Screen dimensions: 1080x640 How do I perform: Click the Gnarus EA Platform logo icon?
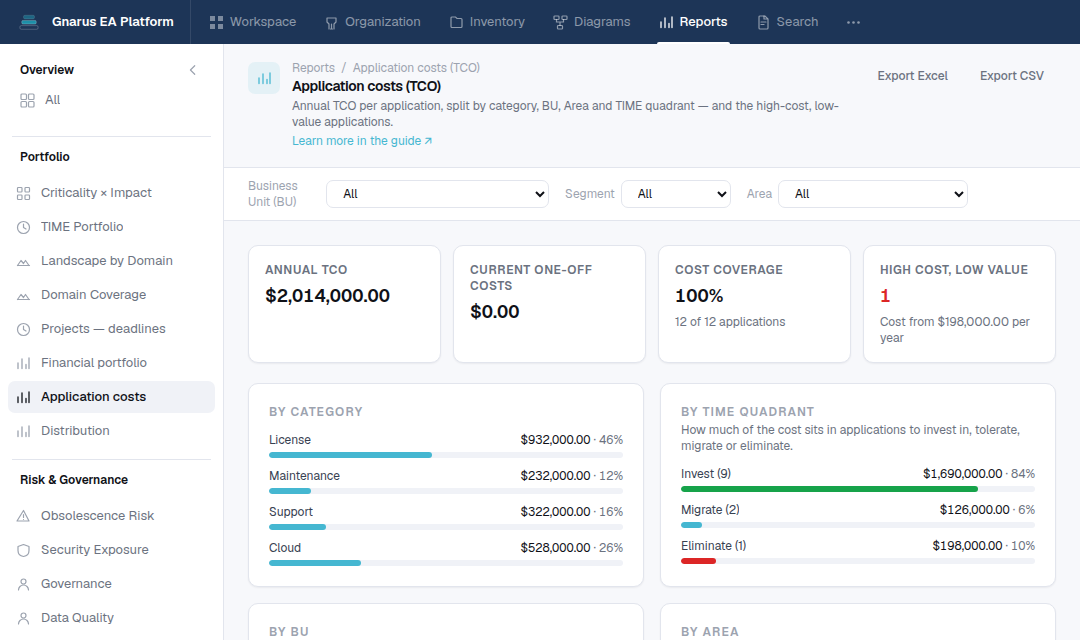pos(29,22)
